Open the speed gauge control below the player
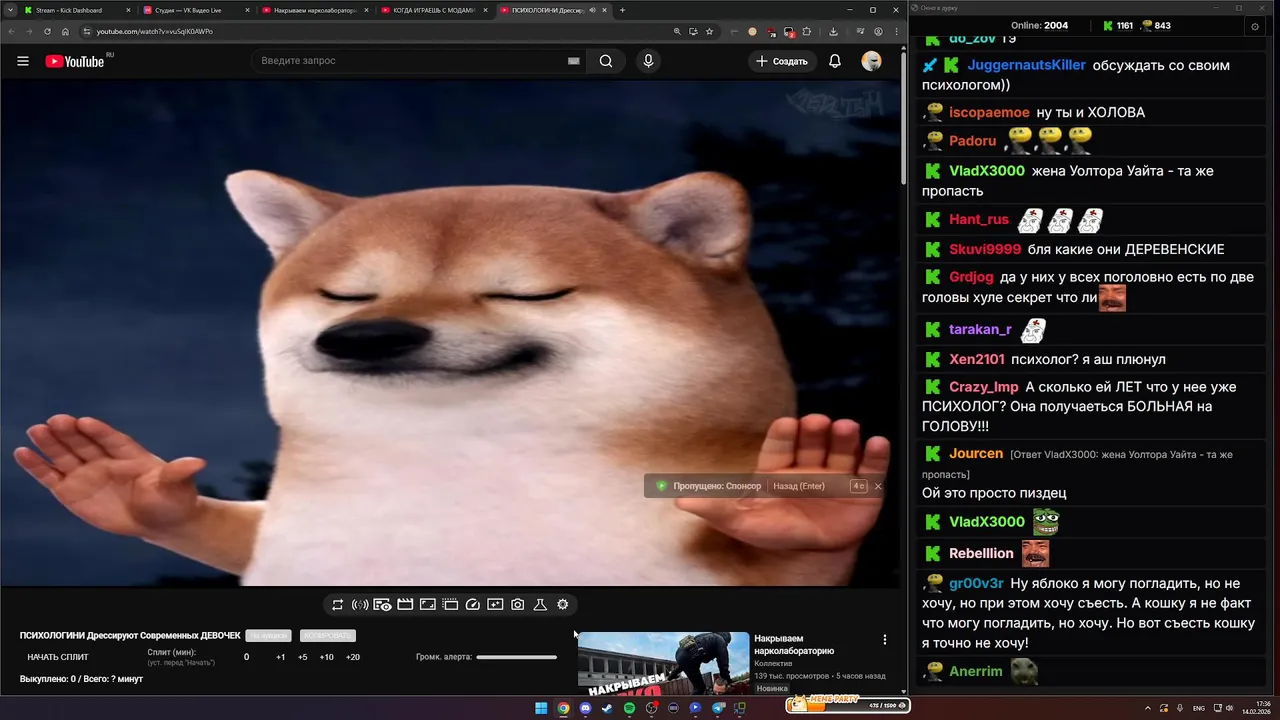Image resolution: width=1280 pixels, height=720 pixels. coord(473,605)
